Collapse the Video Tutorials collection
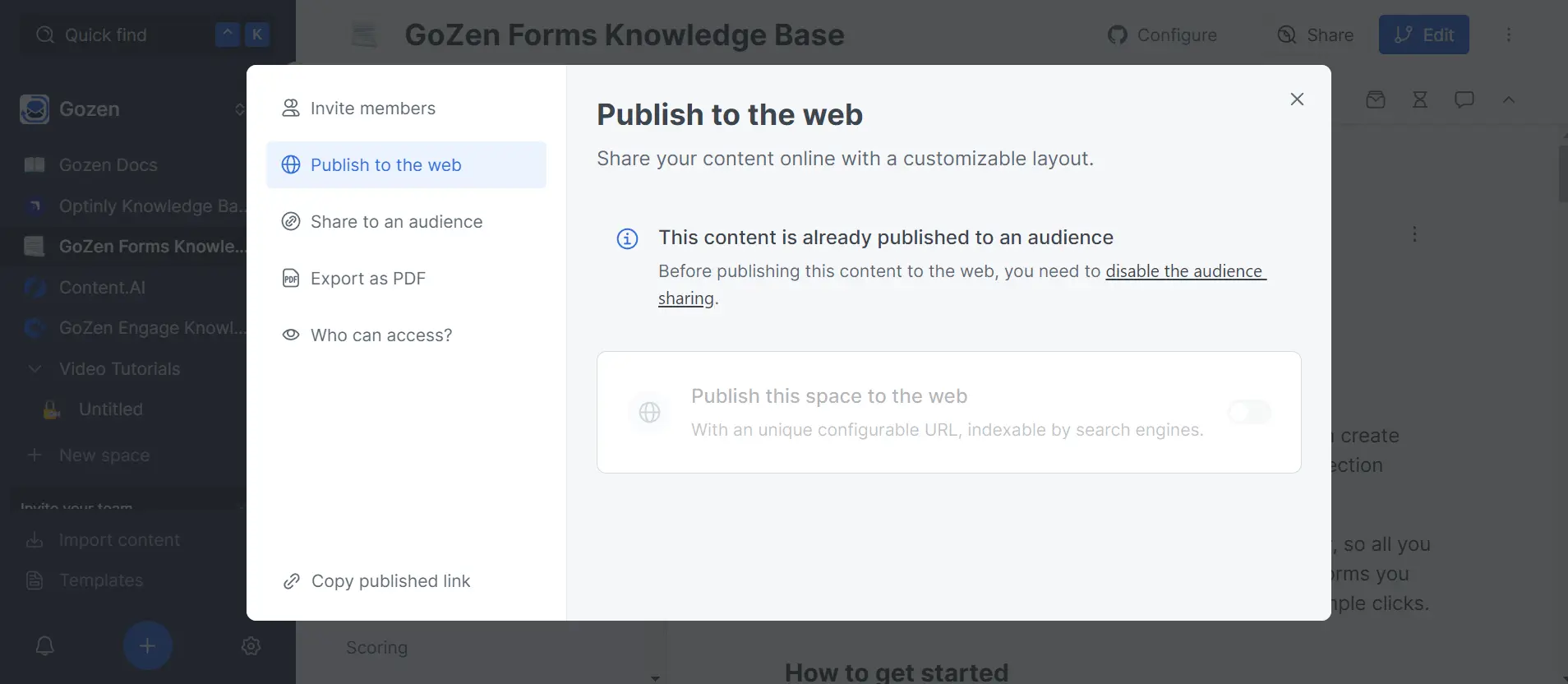Image resolution: width=1568 pixels, height=684 pixels. point(35,369)
